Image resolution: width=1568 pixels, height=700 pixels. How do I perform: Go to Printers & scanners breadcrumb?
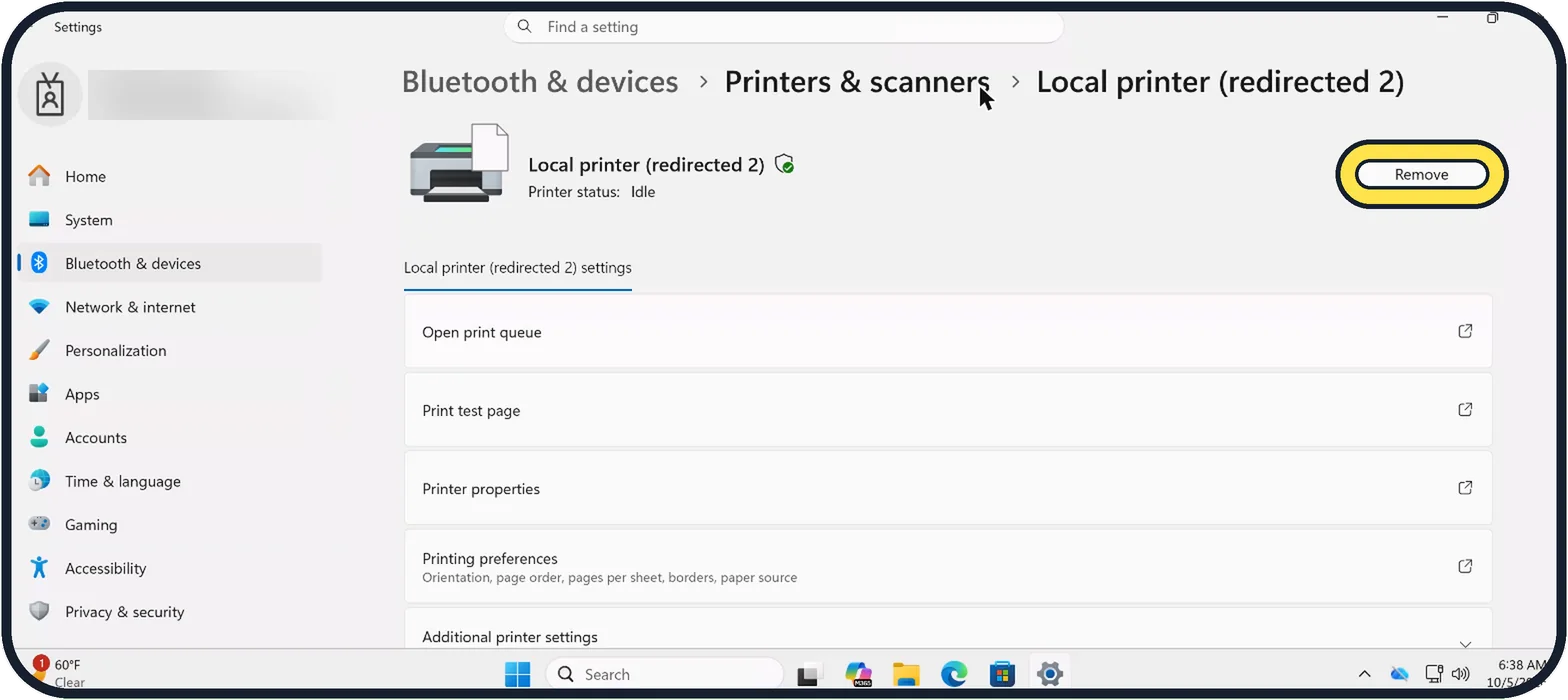[857, 82]
